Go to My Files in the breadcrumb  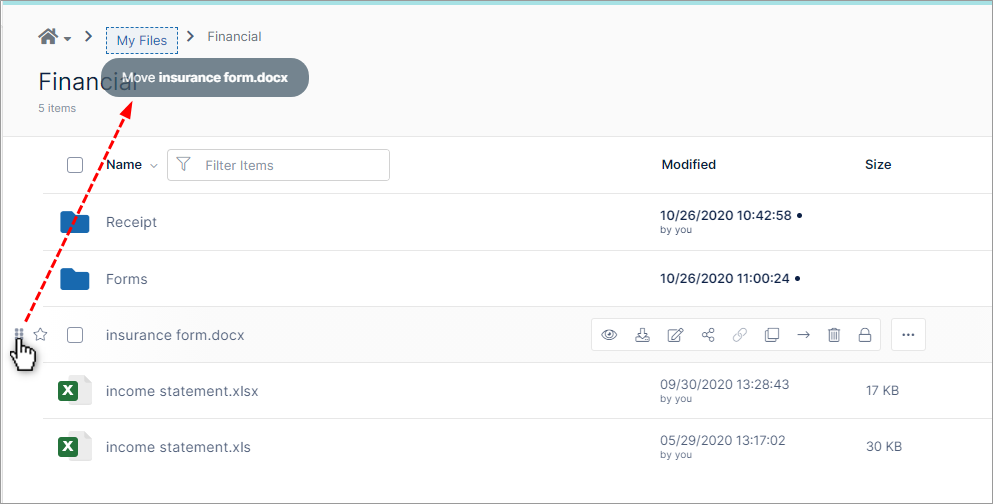coord(142,41)
